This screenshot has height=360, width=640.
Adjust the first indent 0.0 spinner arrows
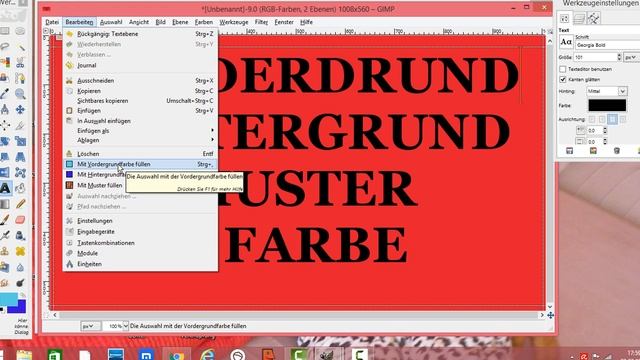[605, 131]
